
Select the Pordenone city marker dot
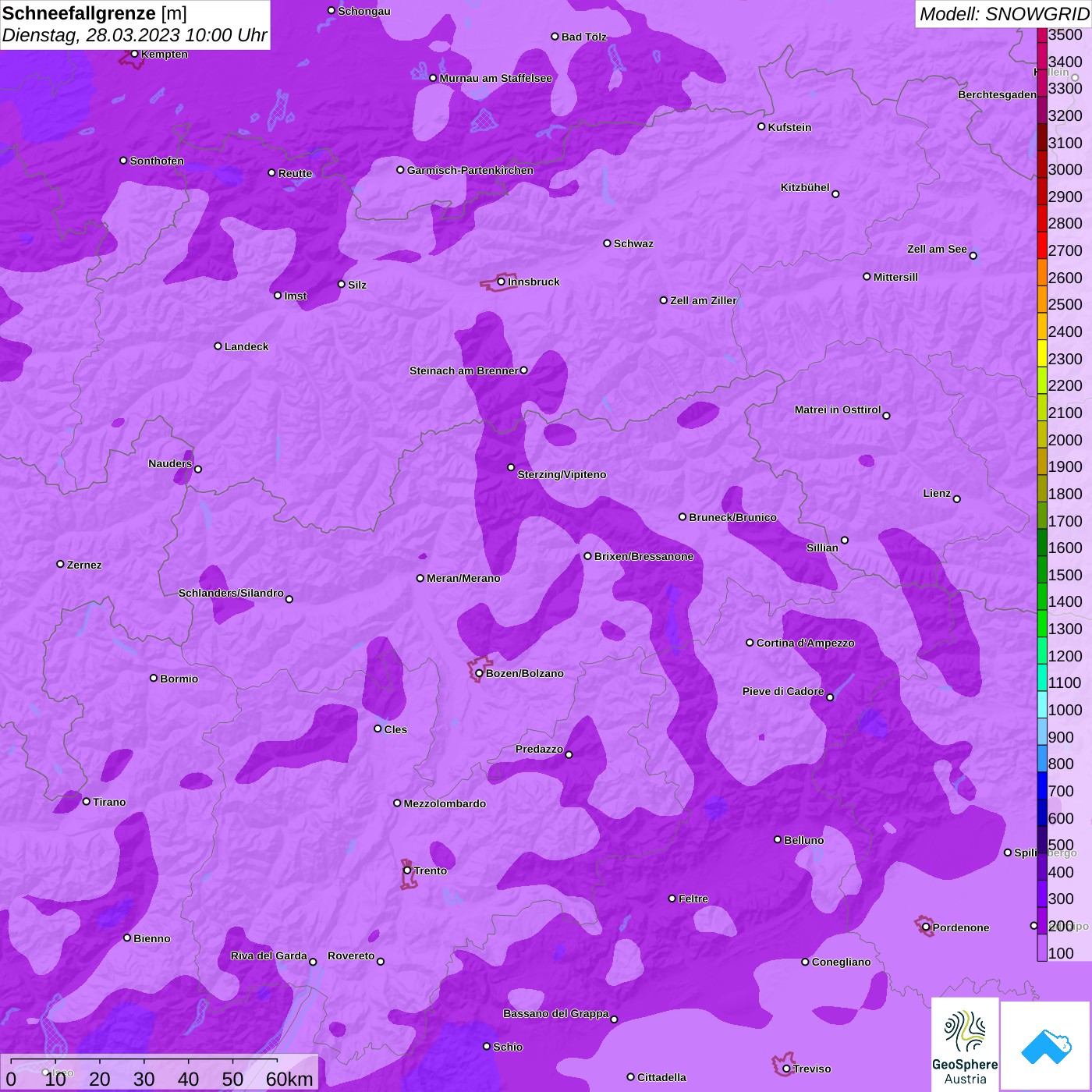926,927
